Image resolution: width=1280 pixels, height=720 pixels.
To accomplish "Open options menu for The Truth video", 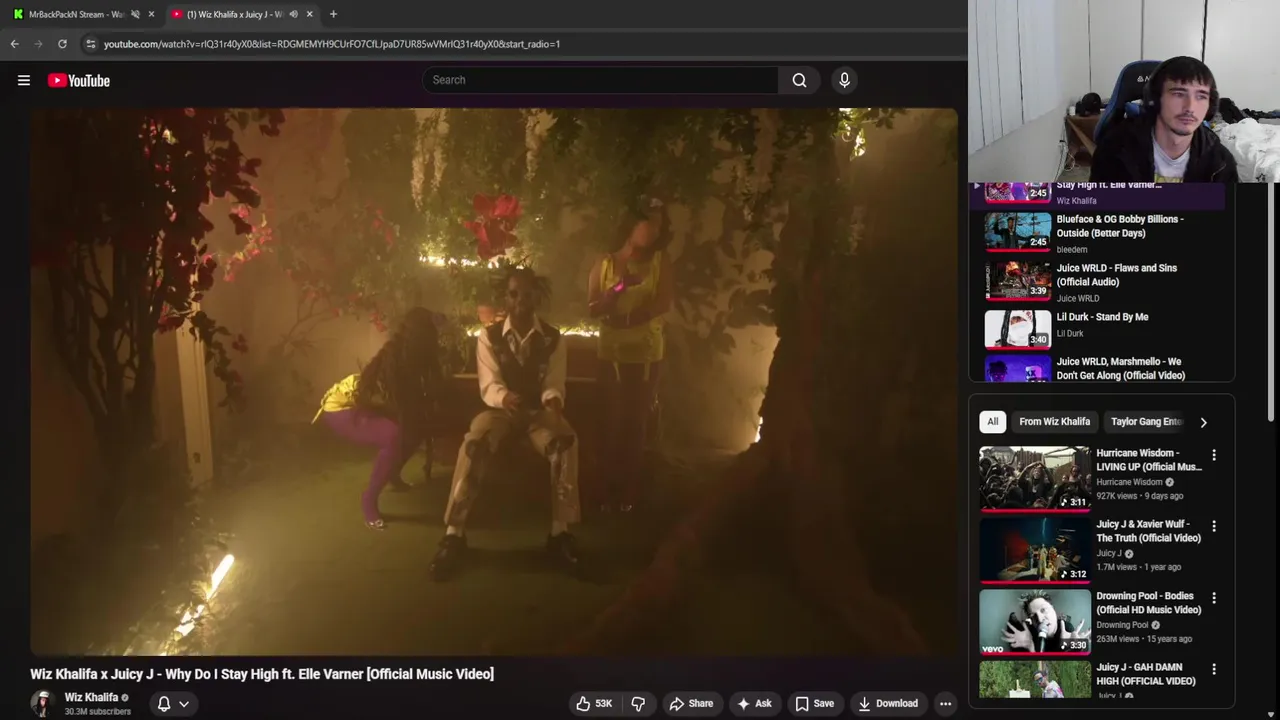I will [1214, 526].
